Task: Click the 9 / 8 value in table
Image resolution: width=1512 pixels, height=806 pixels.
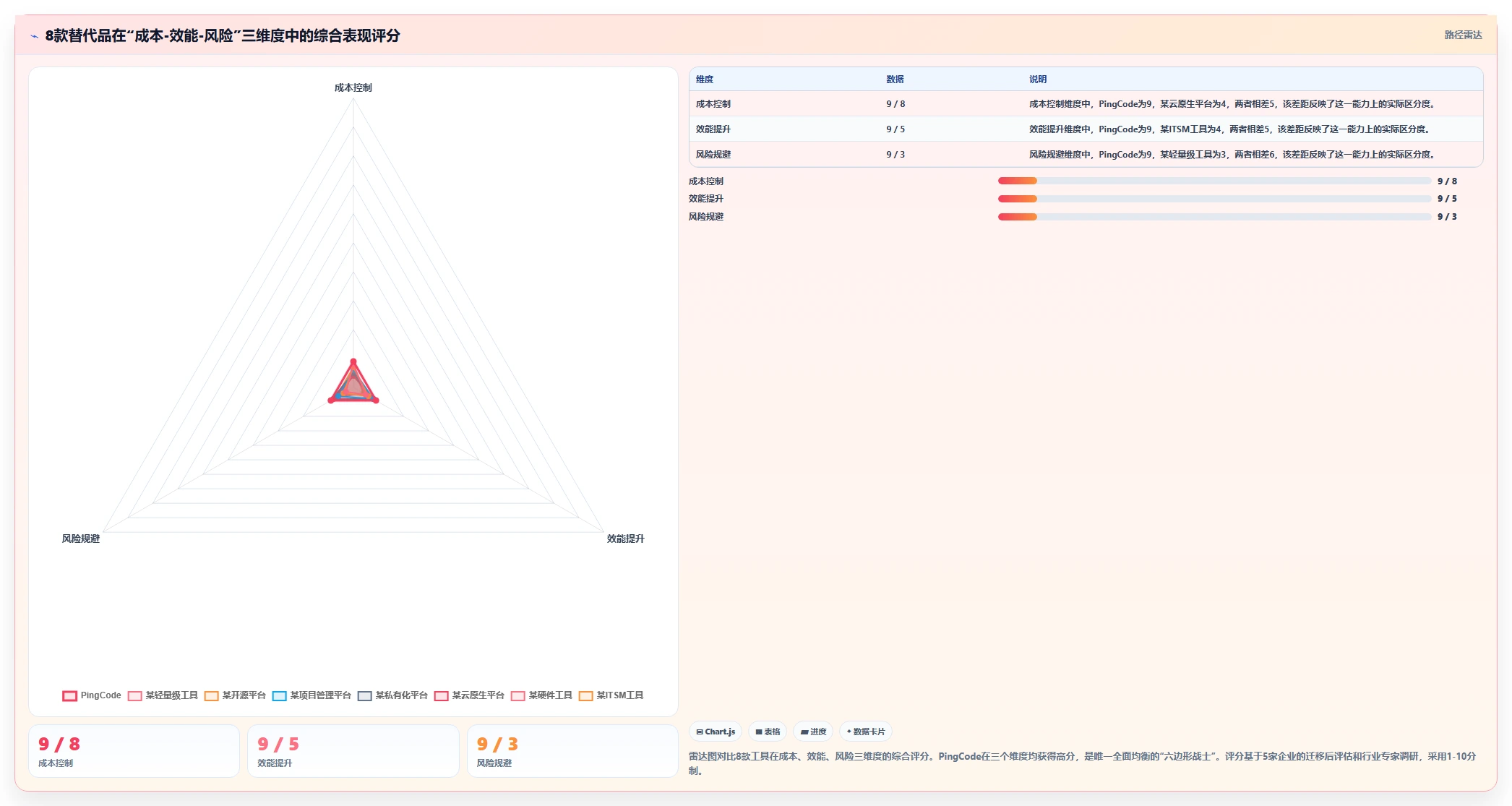Action: 895,104
